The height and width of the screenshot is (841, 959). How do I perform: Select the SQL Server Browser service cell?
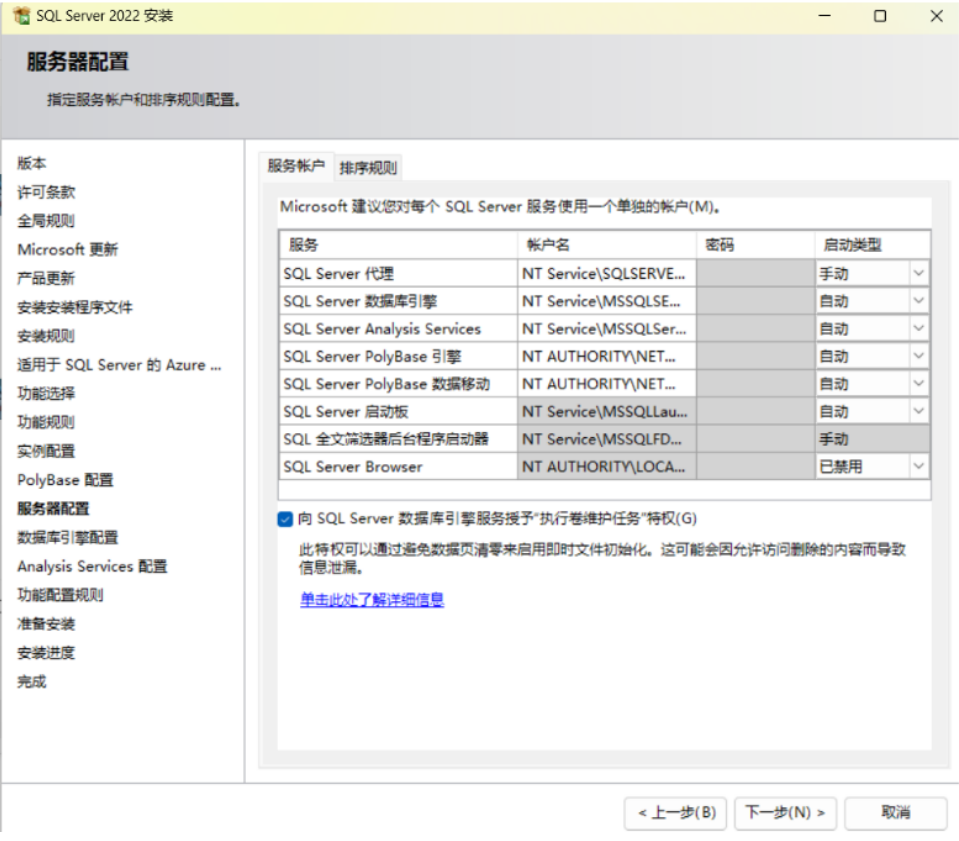[x=398, y=467]
